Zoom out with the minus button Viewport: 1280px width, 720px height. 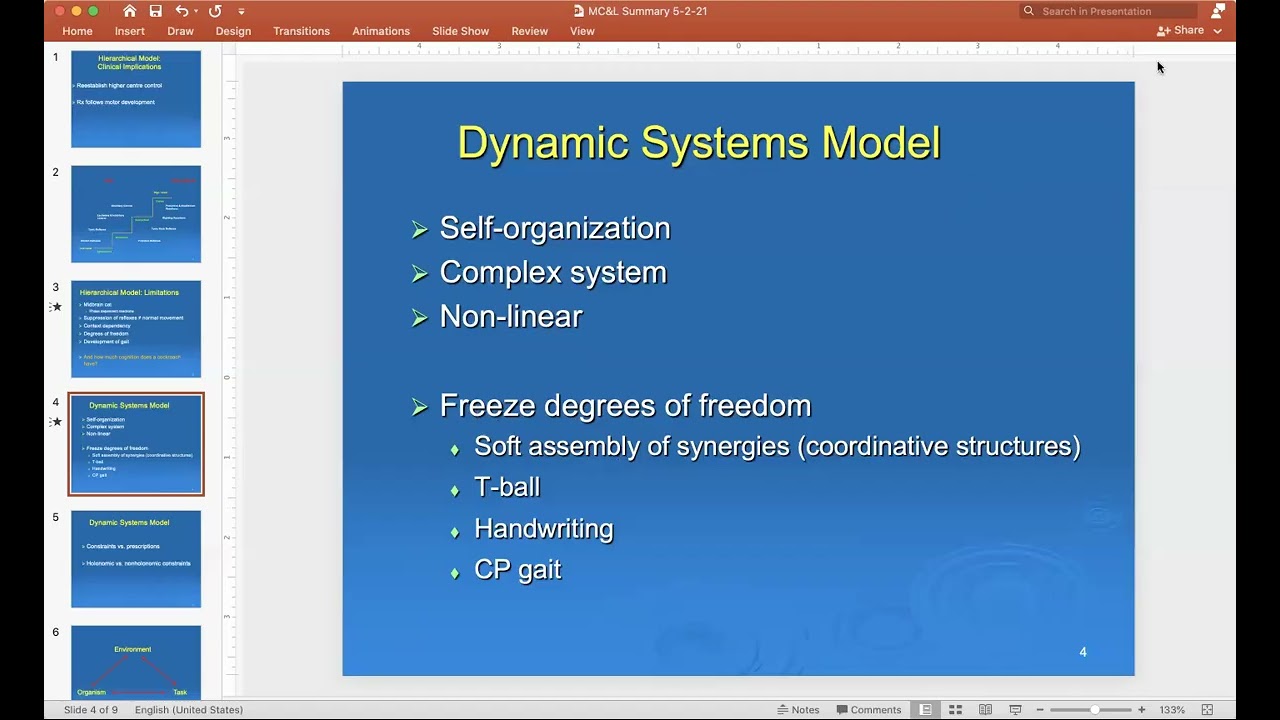coord(1040,710)
